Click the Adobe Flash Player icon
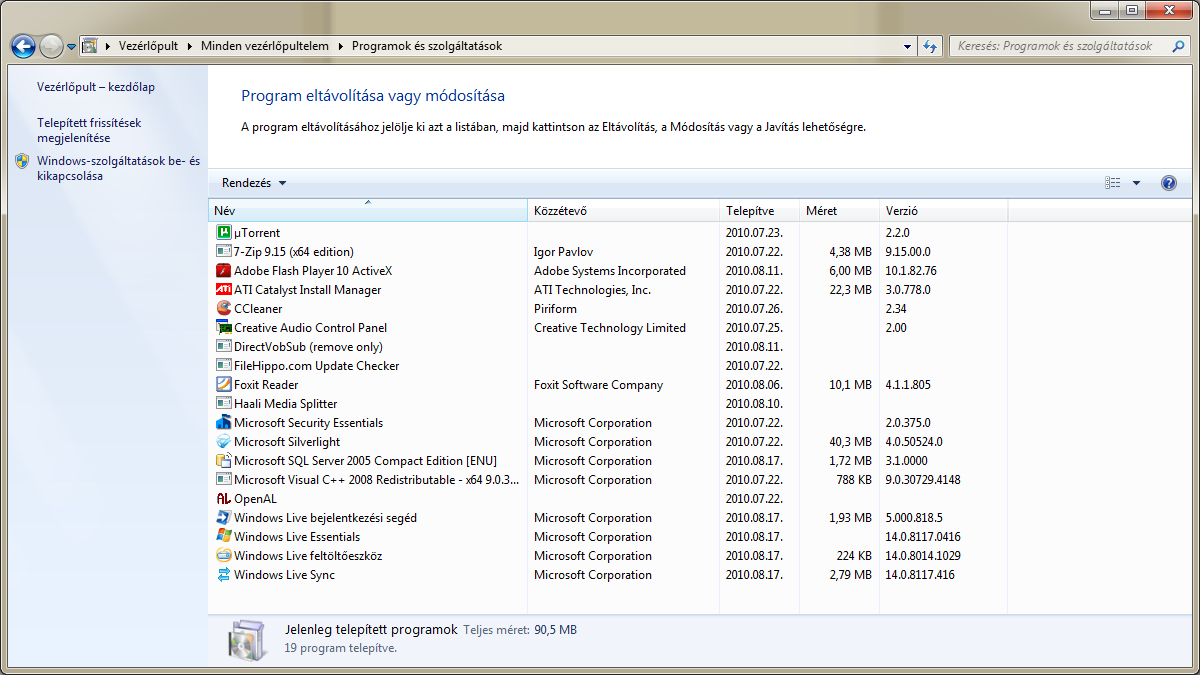Screen dimensions: 1200x675 224,271
